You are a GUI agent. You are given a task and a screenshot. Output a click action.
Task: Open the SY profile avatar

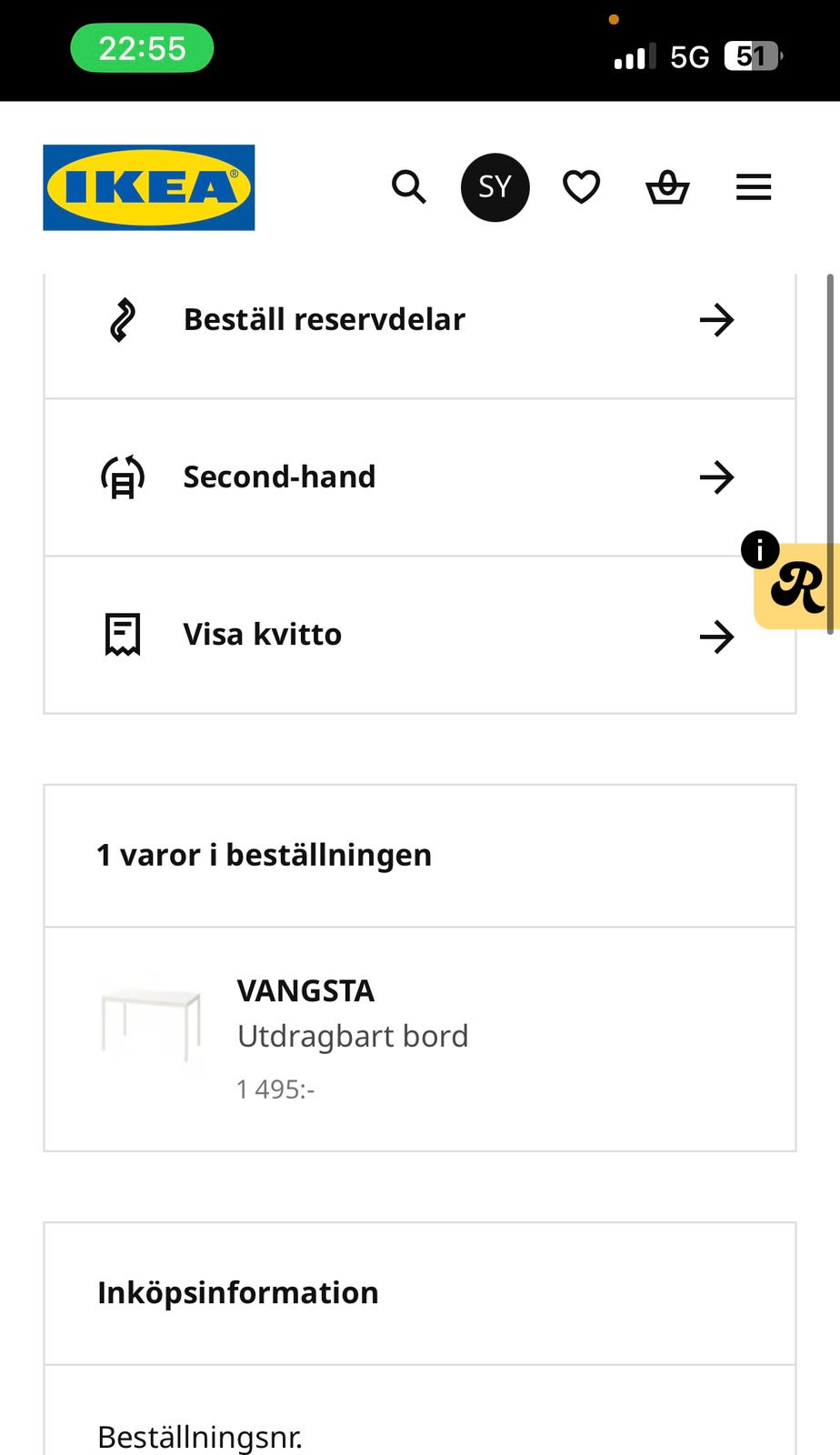tap(495, 187)
